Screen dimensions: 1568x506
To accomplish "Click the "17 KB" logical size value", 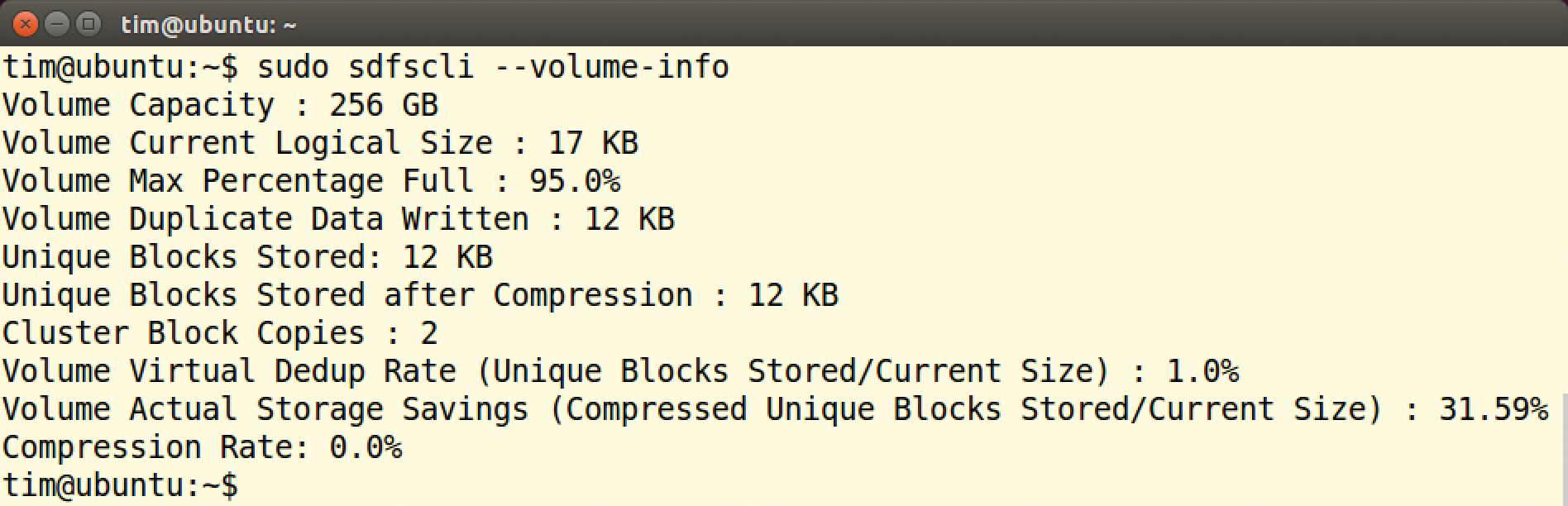I will click(x=593, y=143).
